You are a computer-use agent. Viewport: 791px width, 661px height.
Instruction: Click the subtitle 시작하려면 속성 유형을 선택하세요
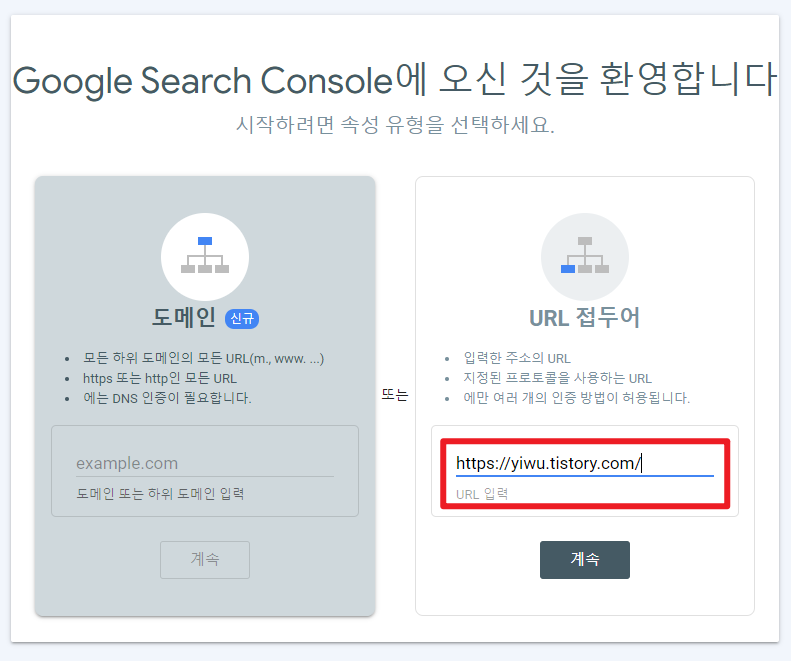(395, 125)
